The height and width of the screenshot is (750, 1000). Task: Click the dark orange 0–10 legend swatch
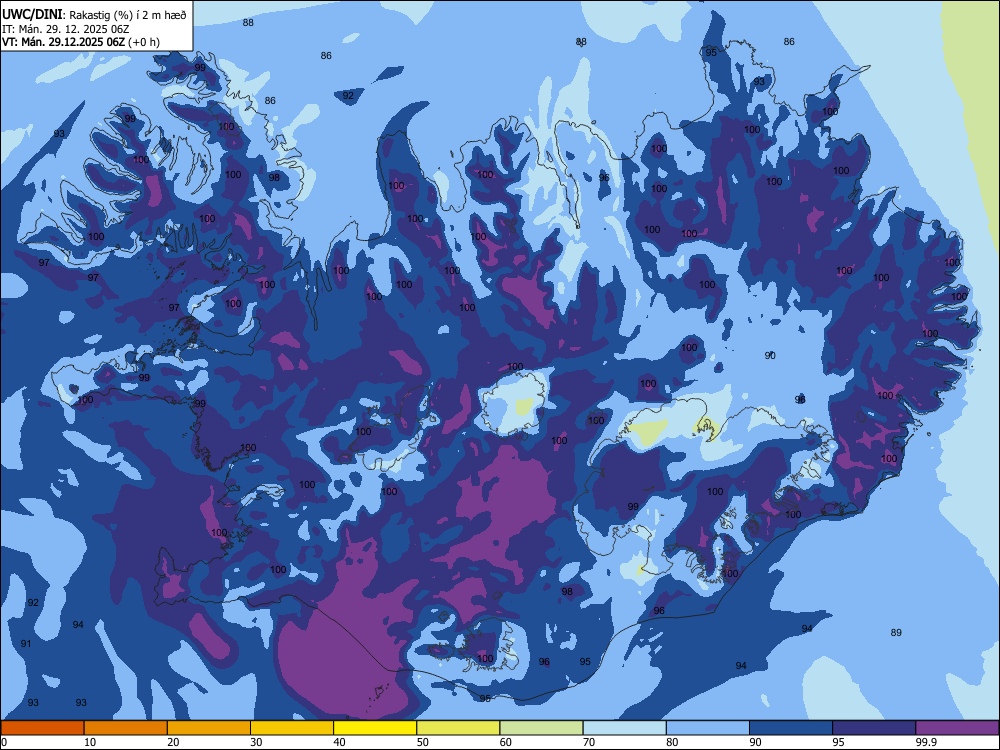click(42, 728)
